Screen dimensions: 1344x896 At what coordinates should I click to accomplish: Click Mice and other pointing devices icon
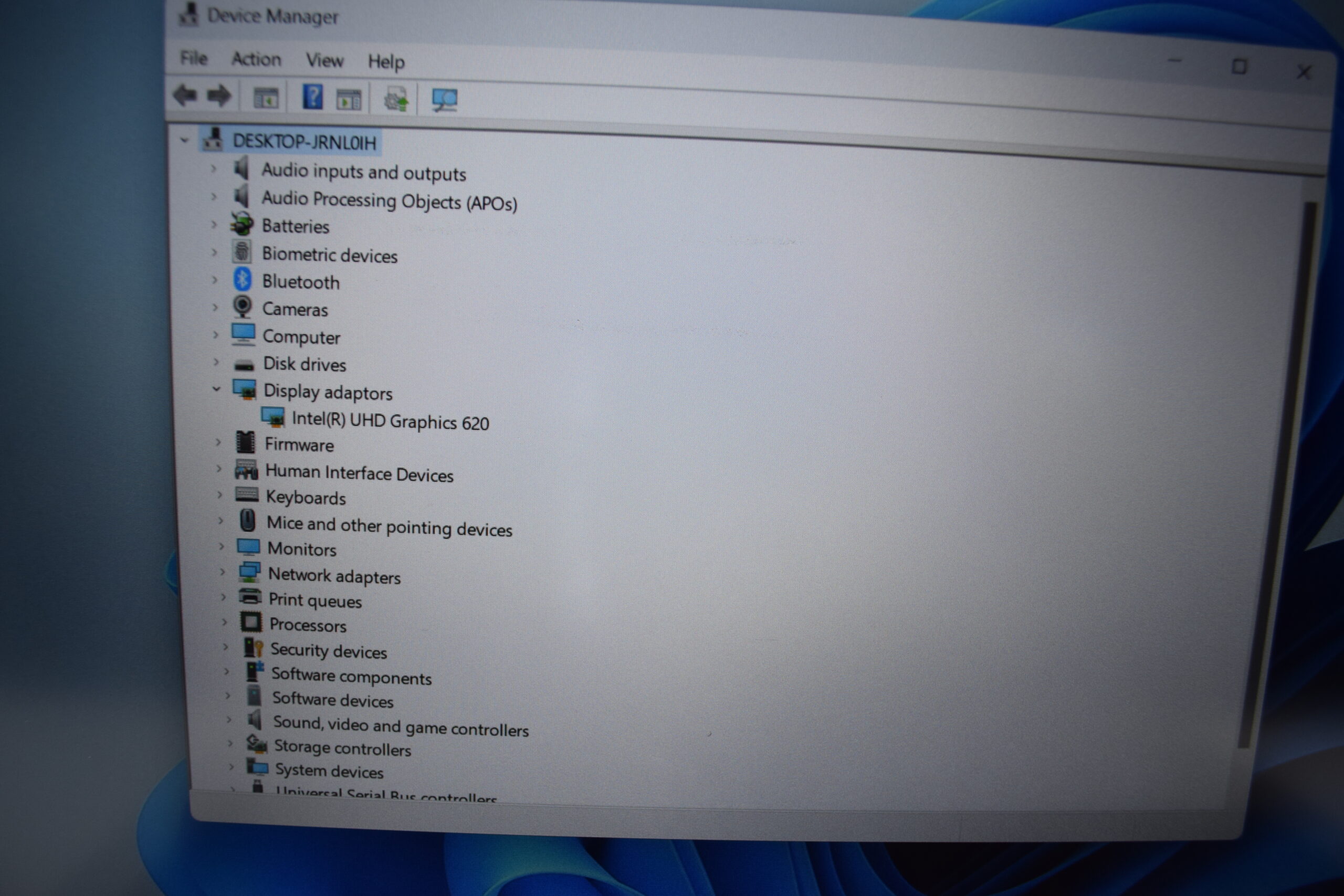(247, 521)
